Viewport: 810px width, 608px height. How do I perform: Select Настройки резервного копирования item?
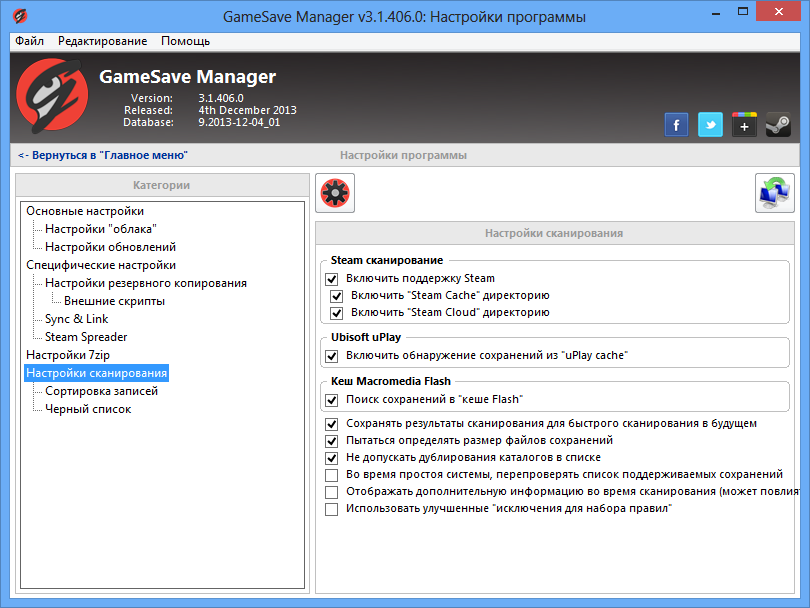[146, 283]
